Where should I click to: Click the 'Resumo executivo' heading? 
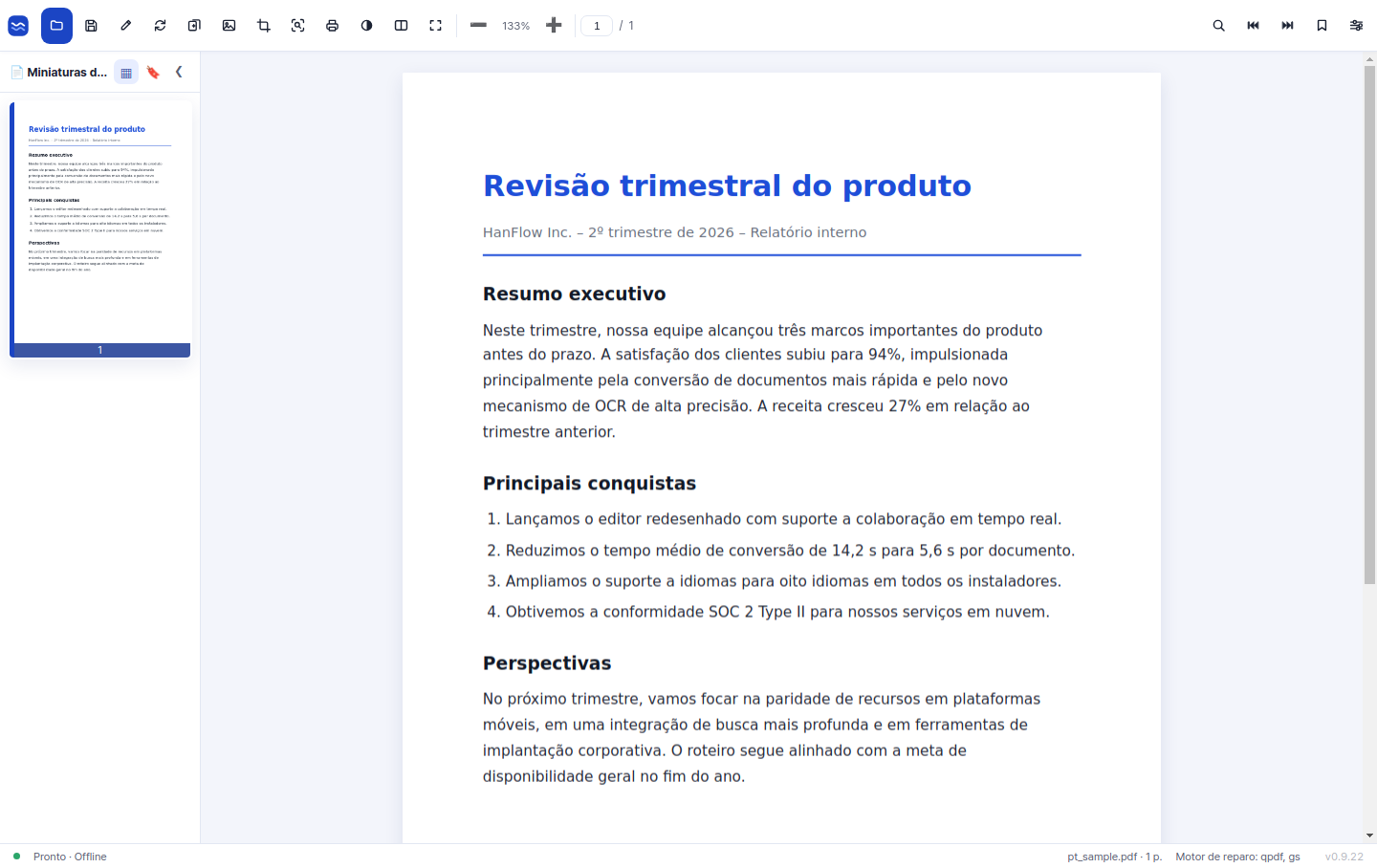point(574,294)
